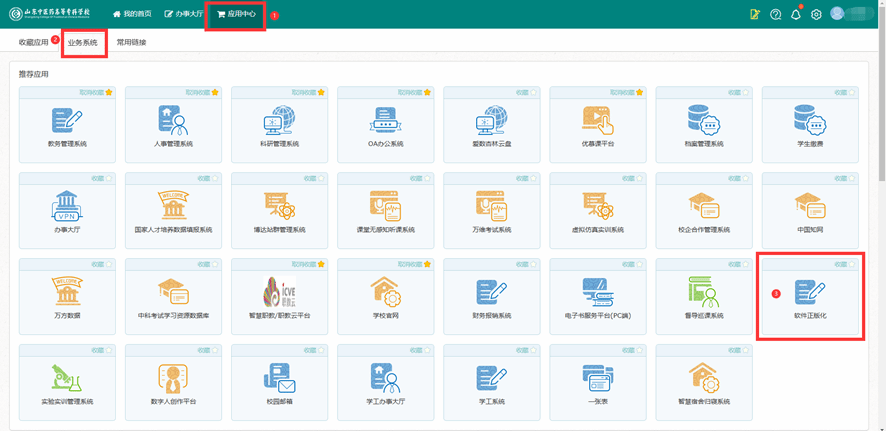Viewport: 886px width, 431px height.
Task: Switch to the 常用链接 tab
Action: coord(131,43)
